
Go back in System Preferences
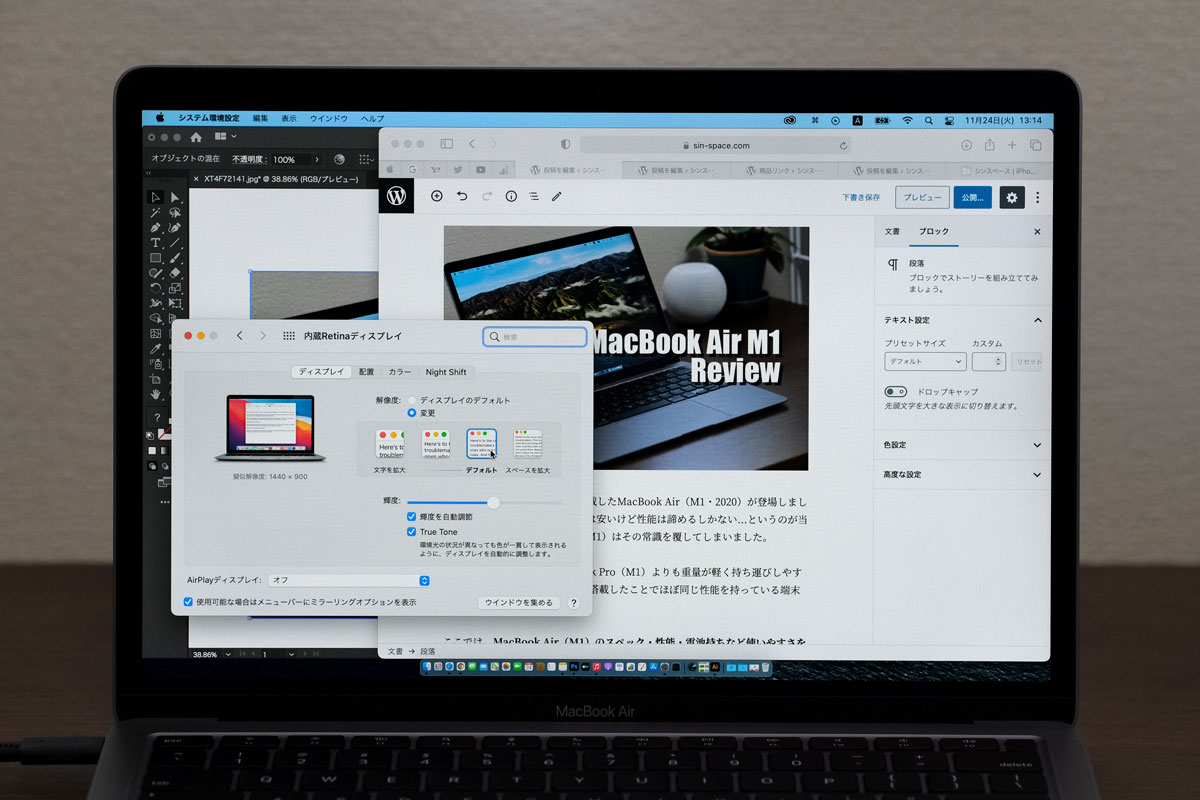click(x=239, y=336)
